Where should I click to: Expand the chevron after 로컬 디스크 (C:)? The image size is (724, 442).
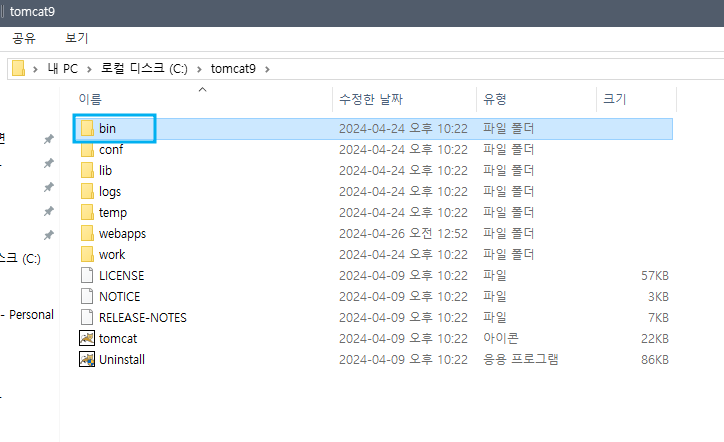point(199,69)
